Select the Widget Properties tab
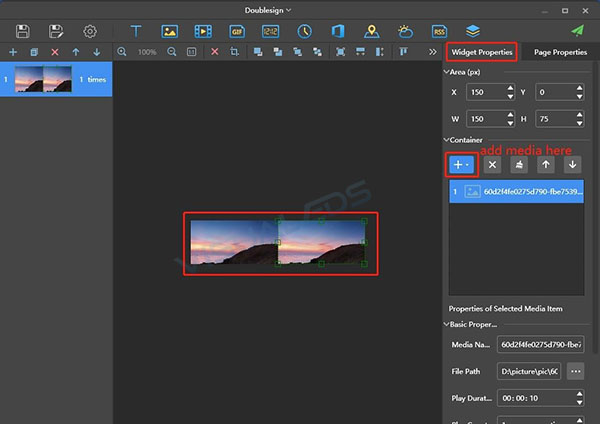This screenshot has height=424, width=600. [480, 52]
